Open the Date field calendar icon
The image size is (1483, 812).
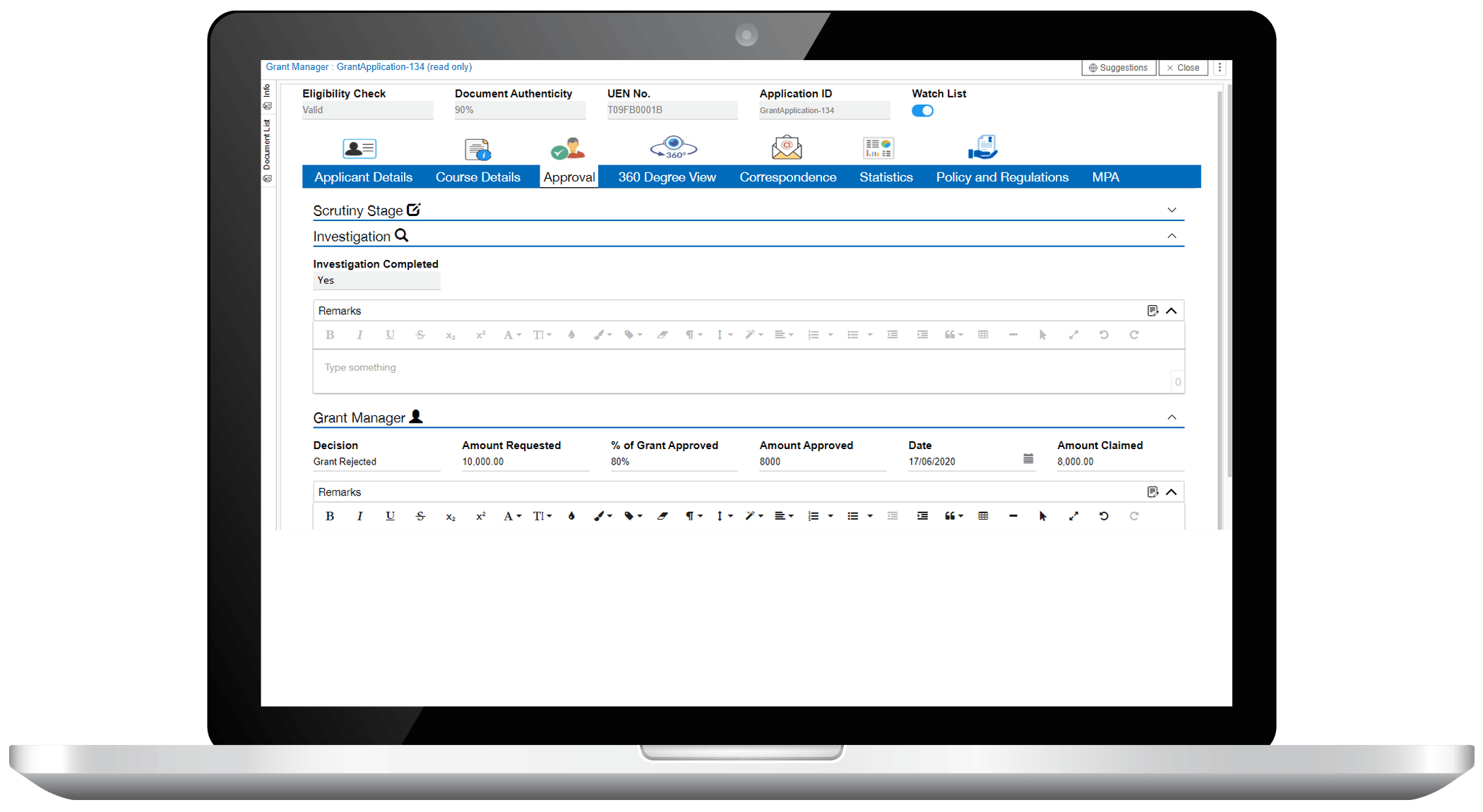1028,459
